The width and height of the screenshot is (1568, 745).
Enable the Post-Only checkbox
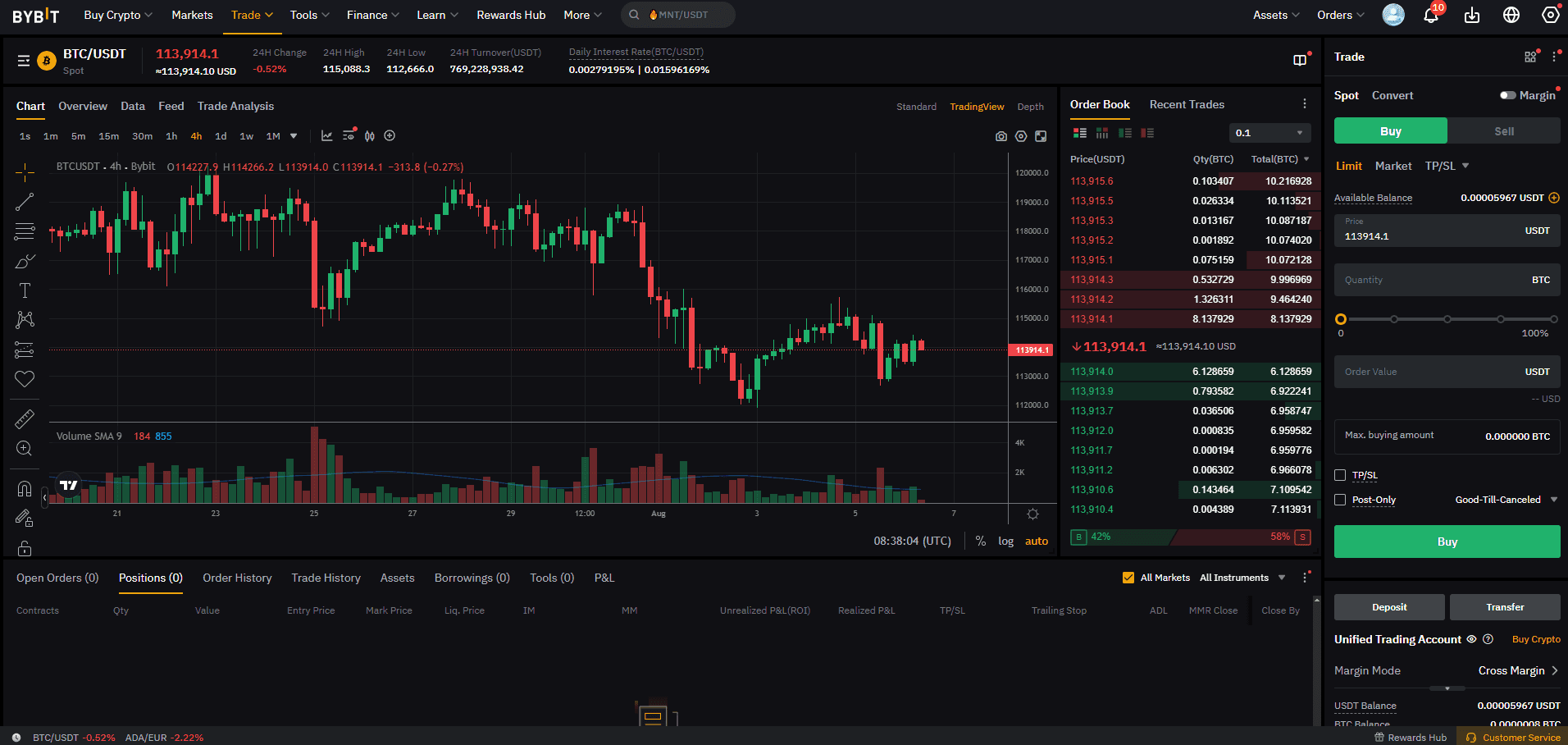click(1340, 500)
